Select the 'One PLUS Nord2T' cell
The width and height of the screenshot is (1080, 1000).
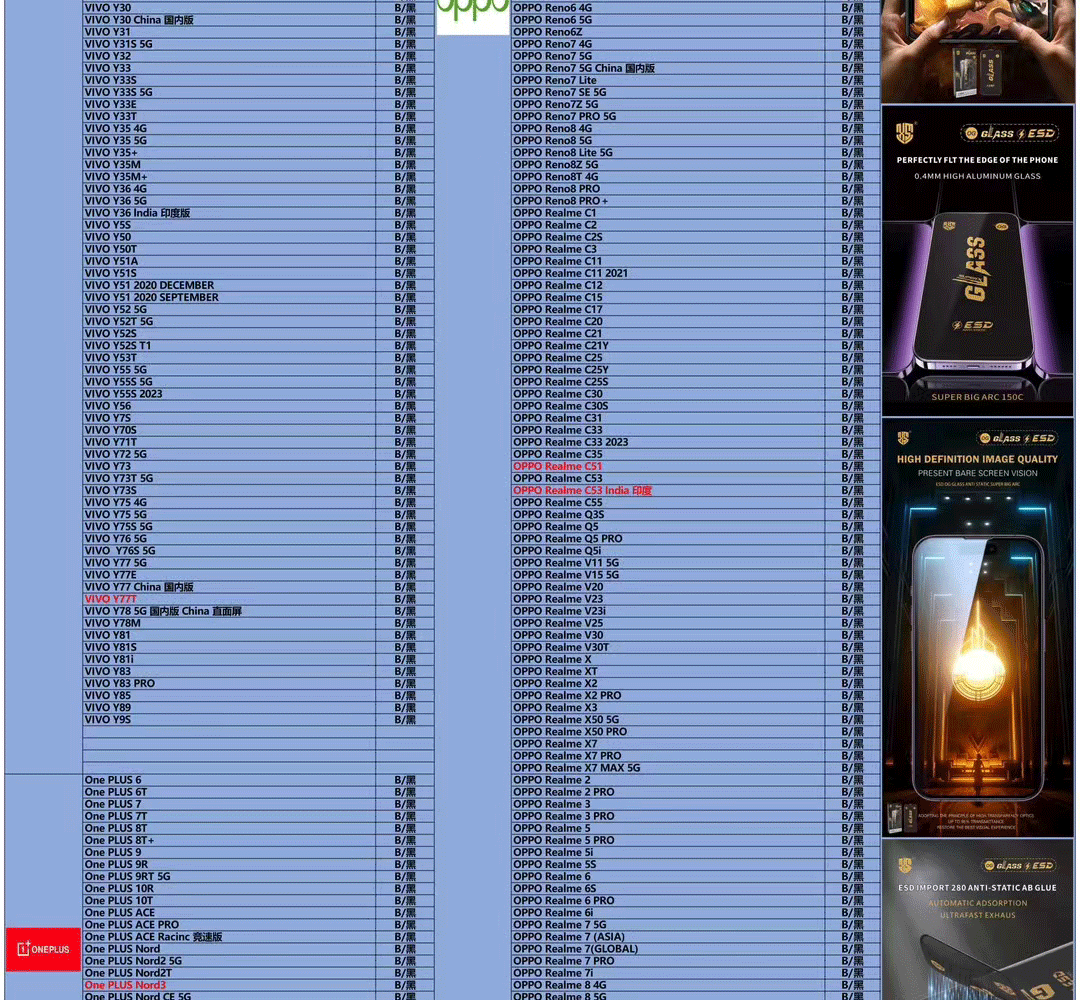click(x=229, y=973)
